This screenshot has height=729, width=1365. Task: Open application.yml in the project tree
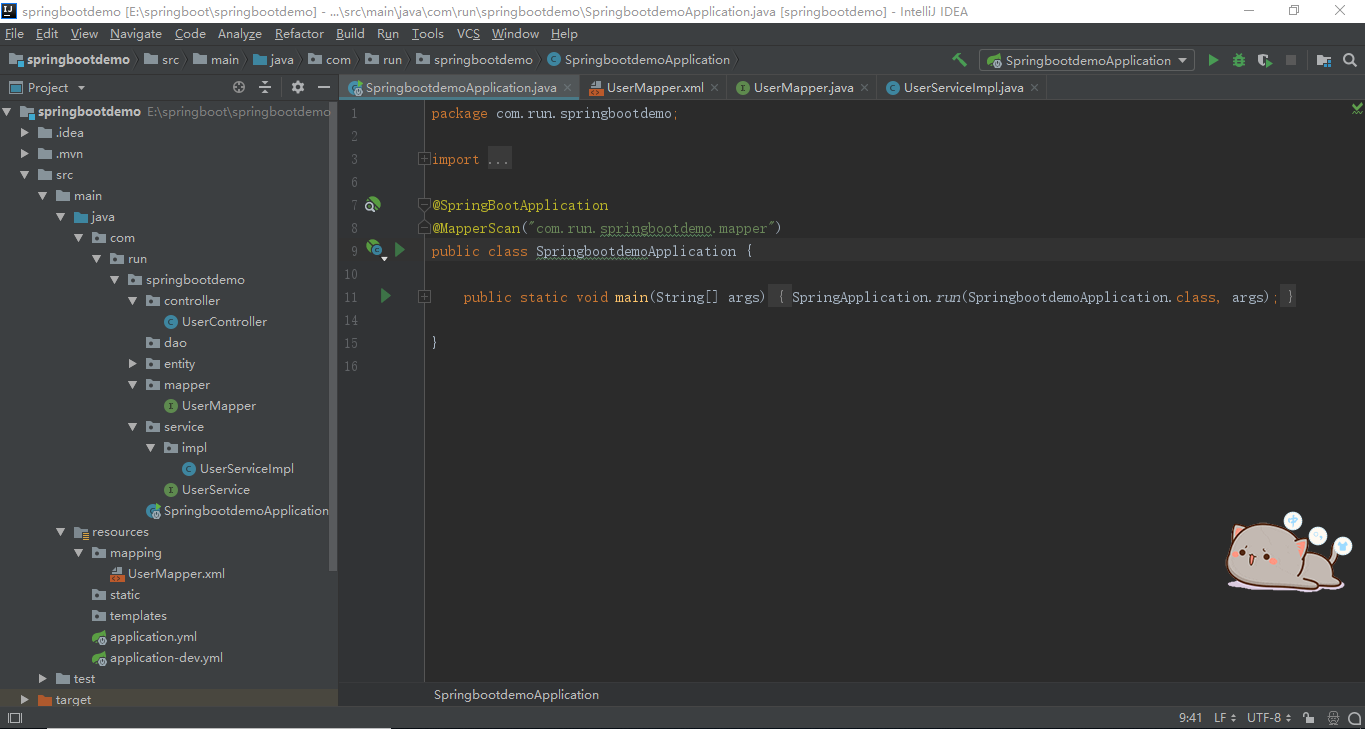click(153, 637)
